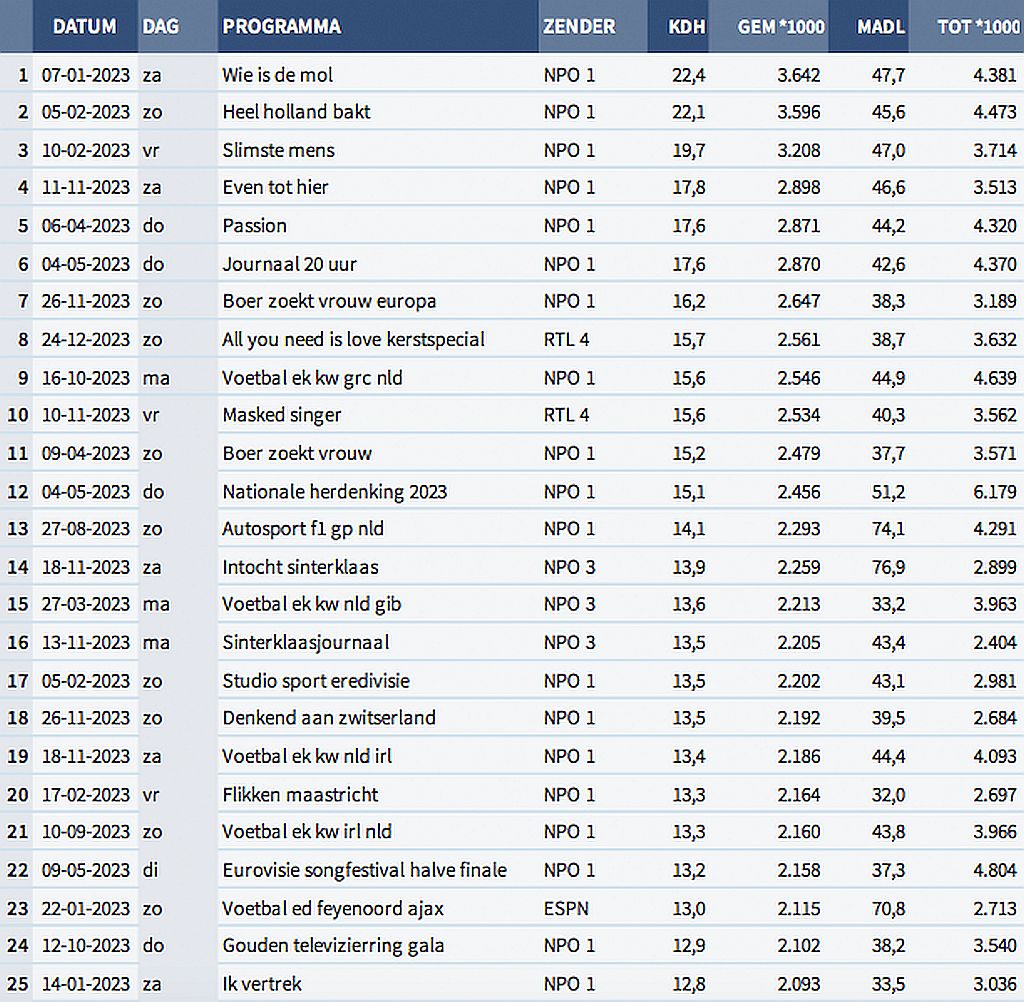Click 'All you need is love kerstspecial'
This screenshot has height=1002, width=1024.
click(353, 340)
